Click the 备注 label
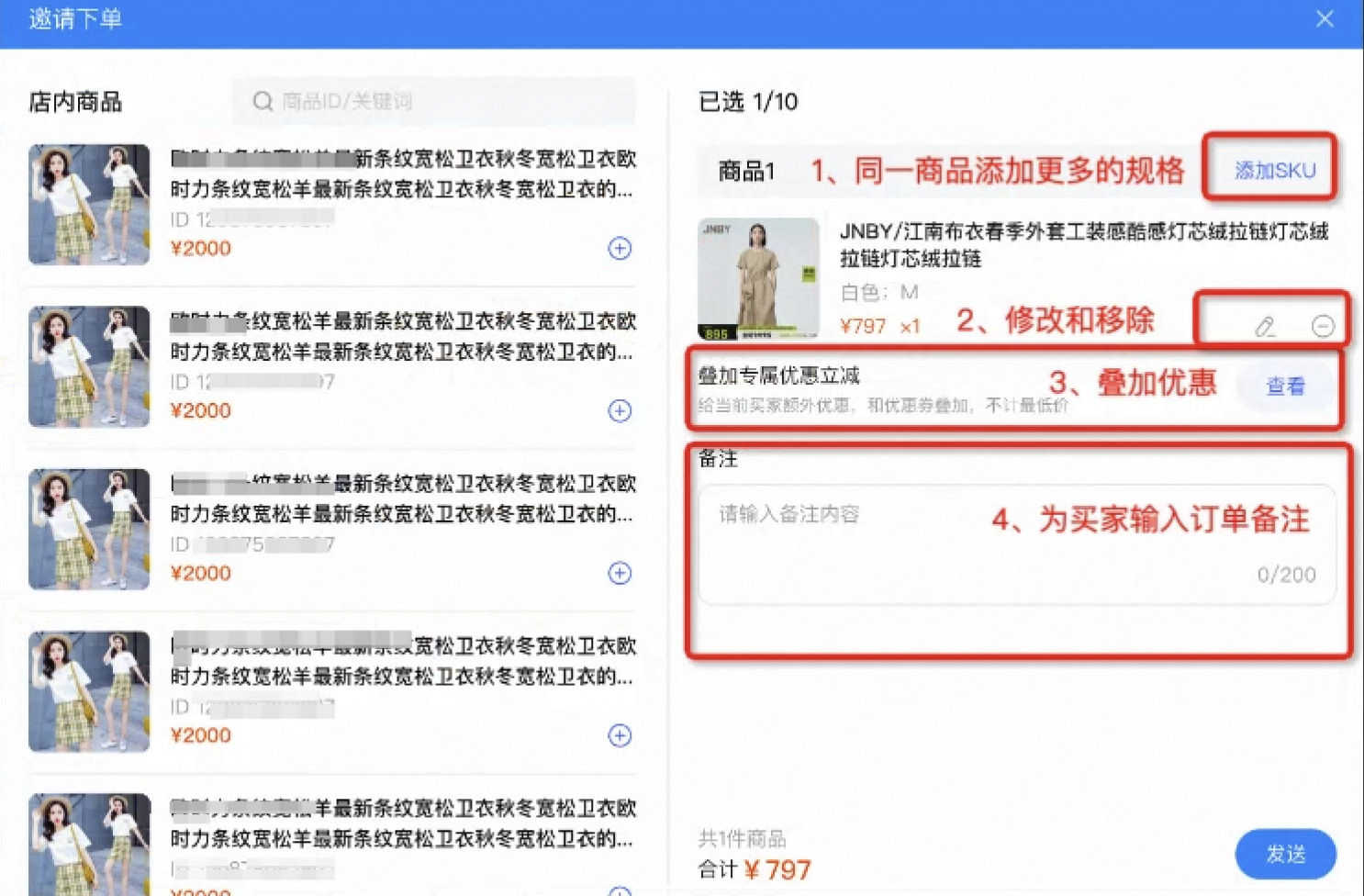Screen dimensions: 1364x896 pyautogui.click(x=718, y=459)
